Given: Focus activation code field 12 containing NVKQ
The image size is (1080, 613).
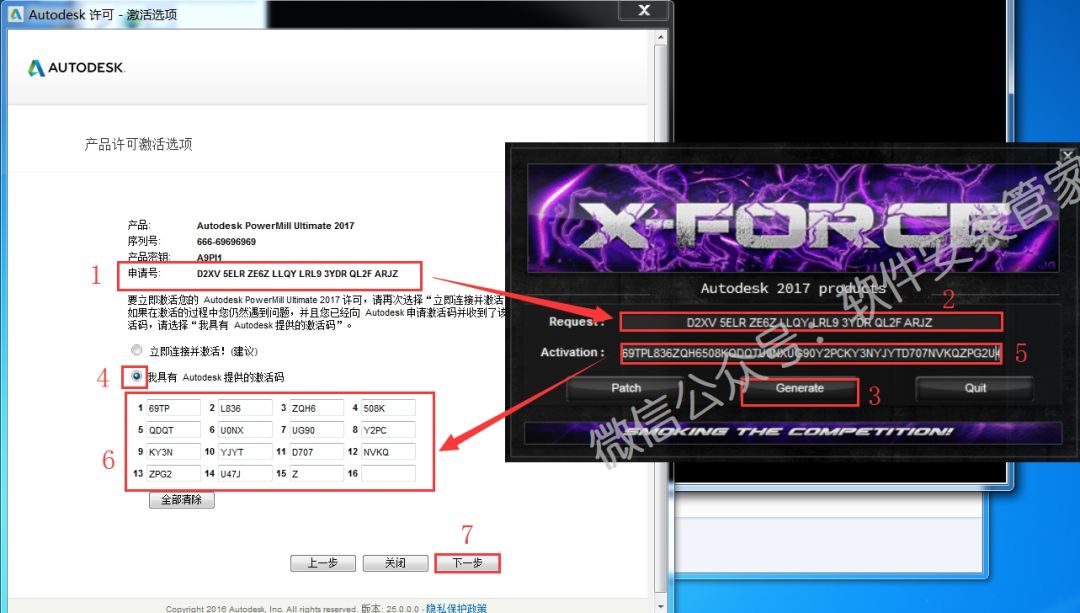Looking at the screenshot, I should pos(388,452).
